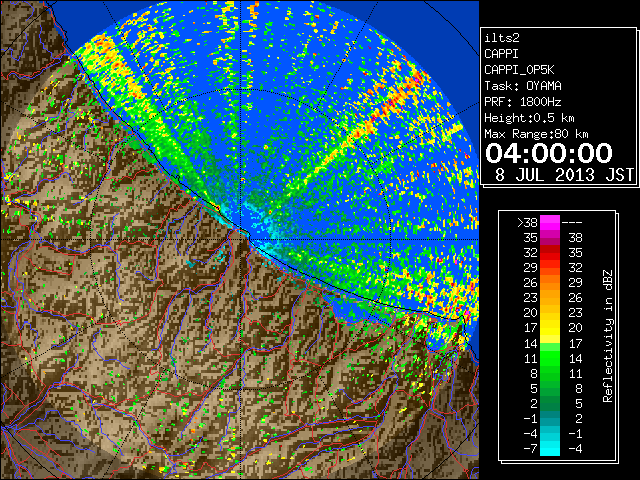640x480 pixels.
Task: Click the 'CAPPI_0P5K' text line
Action: coord(519,70)
